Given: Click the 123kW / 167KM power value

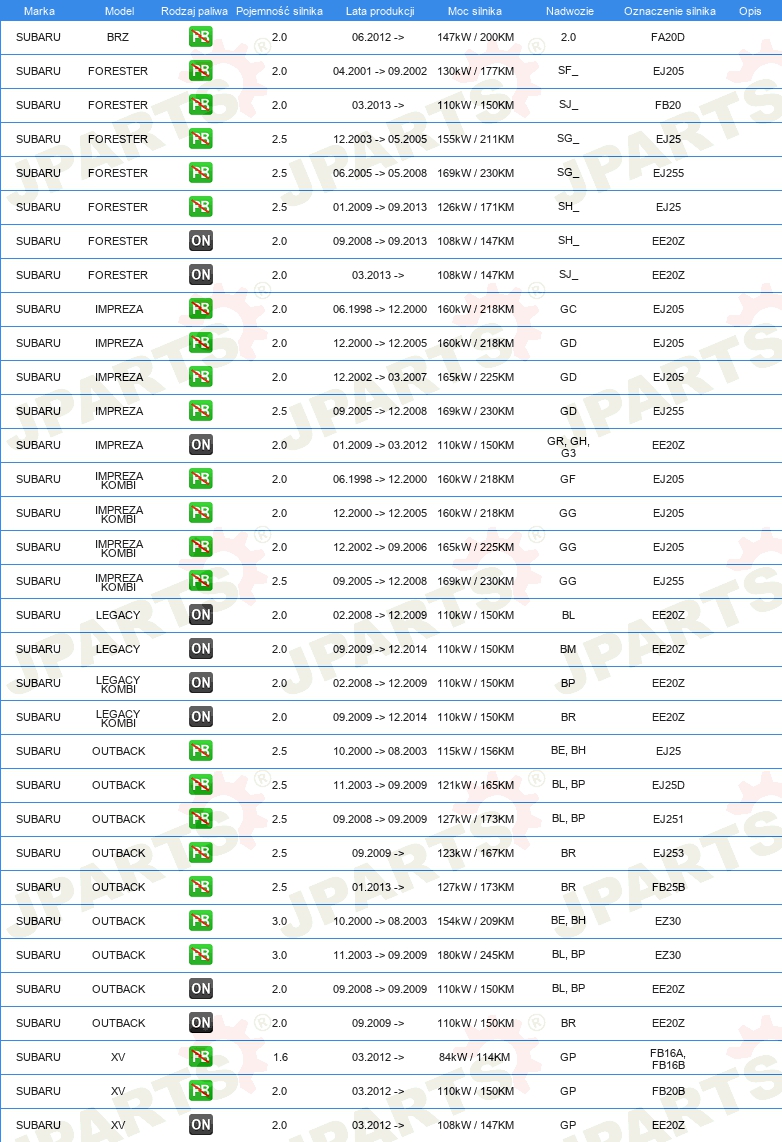Looking at the screenshot, I should click(x=475, y=853).
